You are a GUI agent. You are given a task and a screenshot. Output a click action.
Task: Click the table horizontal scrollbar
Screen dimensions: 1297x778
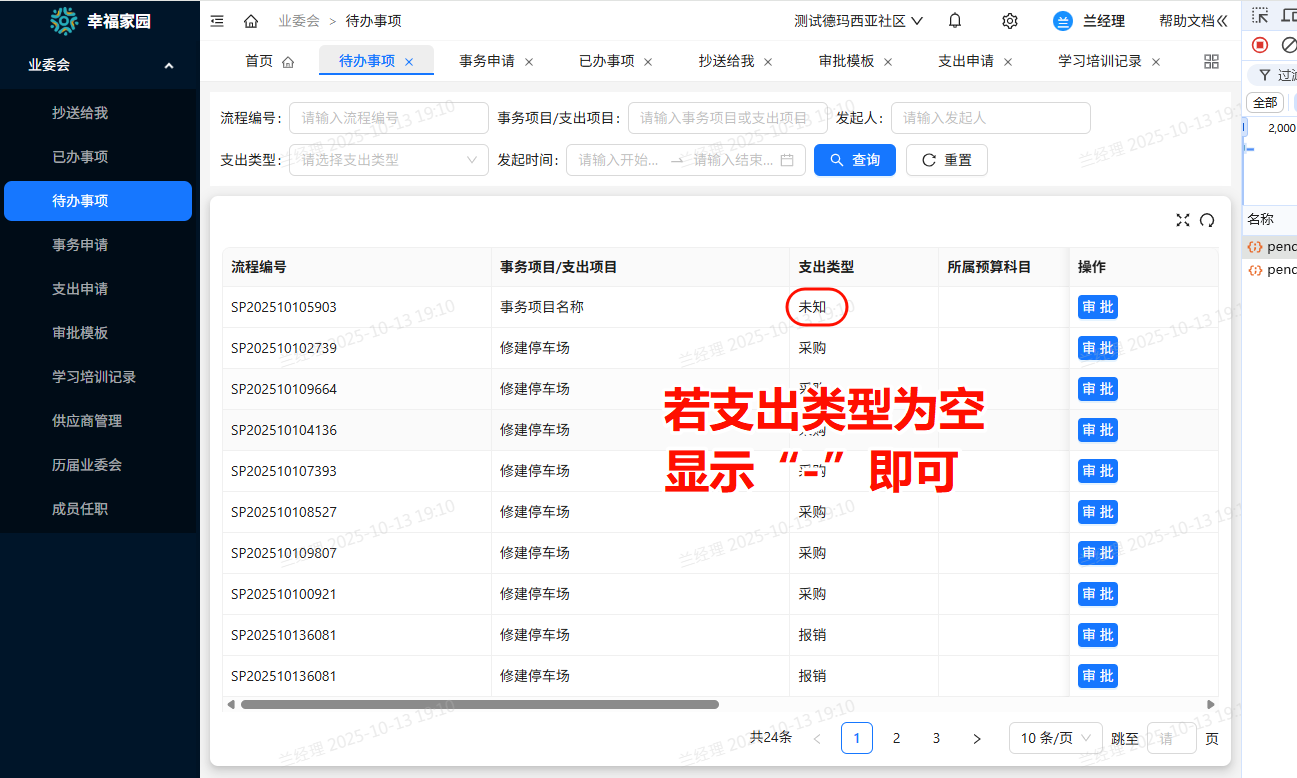point(480,704)
